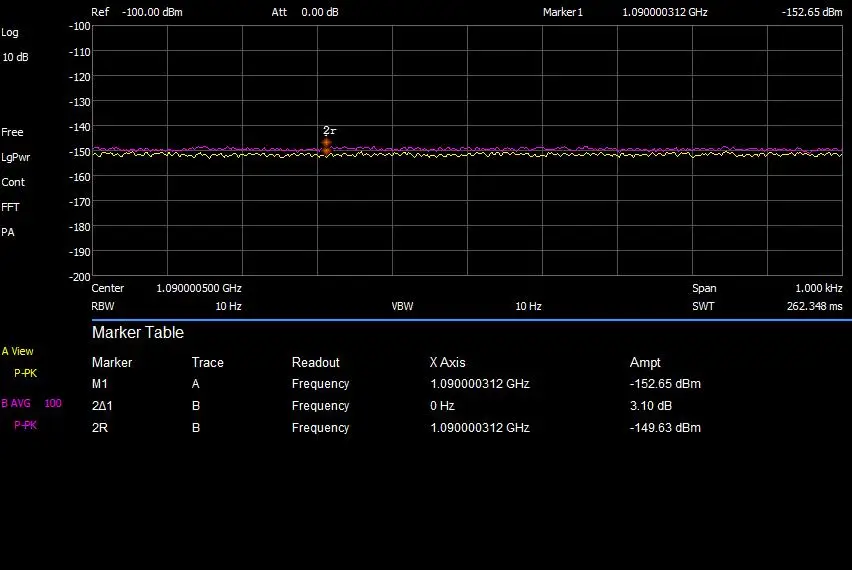Click the 2Δ1 delta marker row
852x570 pixels.
(x=101, y=406)
